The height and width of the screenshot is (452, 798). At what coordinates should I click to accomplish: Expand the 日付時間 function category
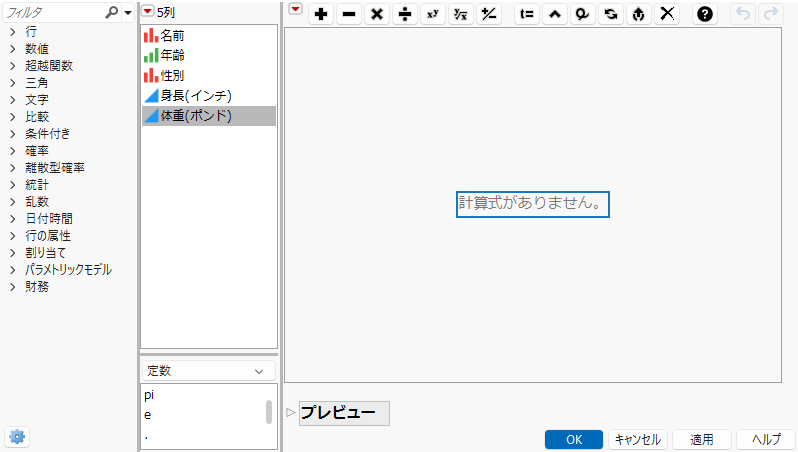coord(13,219)
